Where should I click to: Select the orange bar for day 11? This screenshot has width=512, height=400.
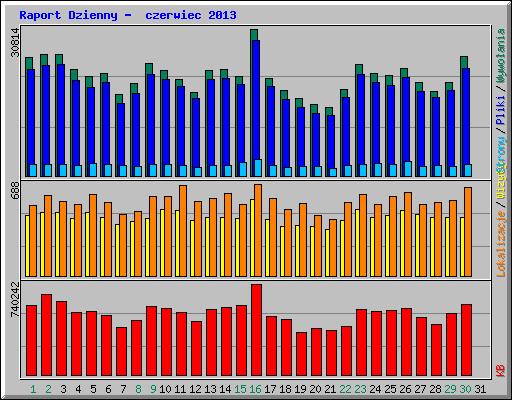click(x=183, y=231)
